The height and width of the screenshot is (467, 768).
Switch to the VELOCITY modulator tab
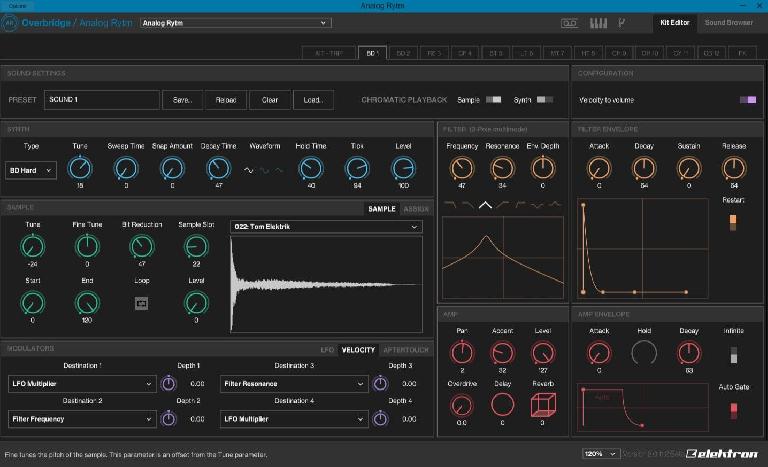tap(358, 350)
